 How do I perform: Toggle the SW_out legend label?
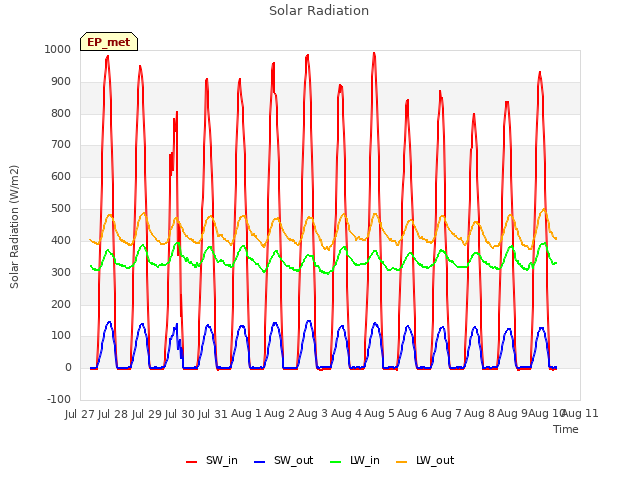click(293, 461)
